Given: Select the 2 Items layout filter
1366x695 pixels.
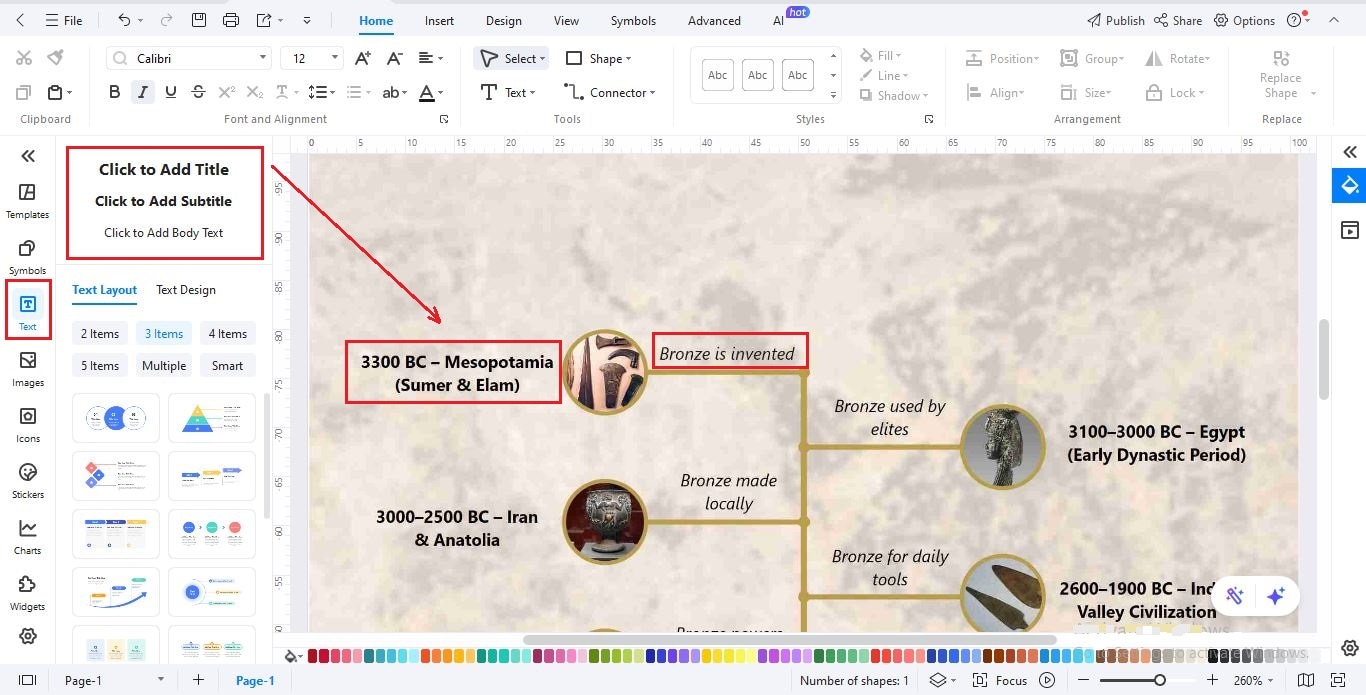Looking at the screenshot, I should click(x=100, y=334).
